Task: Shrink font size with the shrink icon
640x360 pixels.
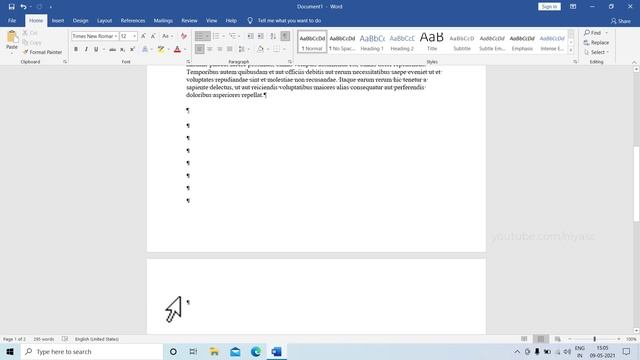Action: [153, 36]
